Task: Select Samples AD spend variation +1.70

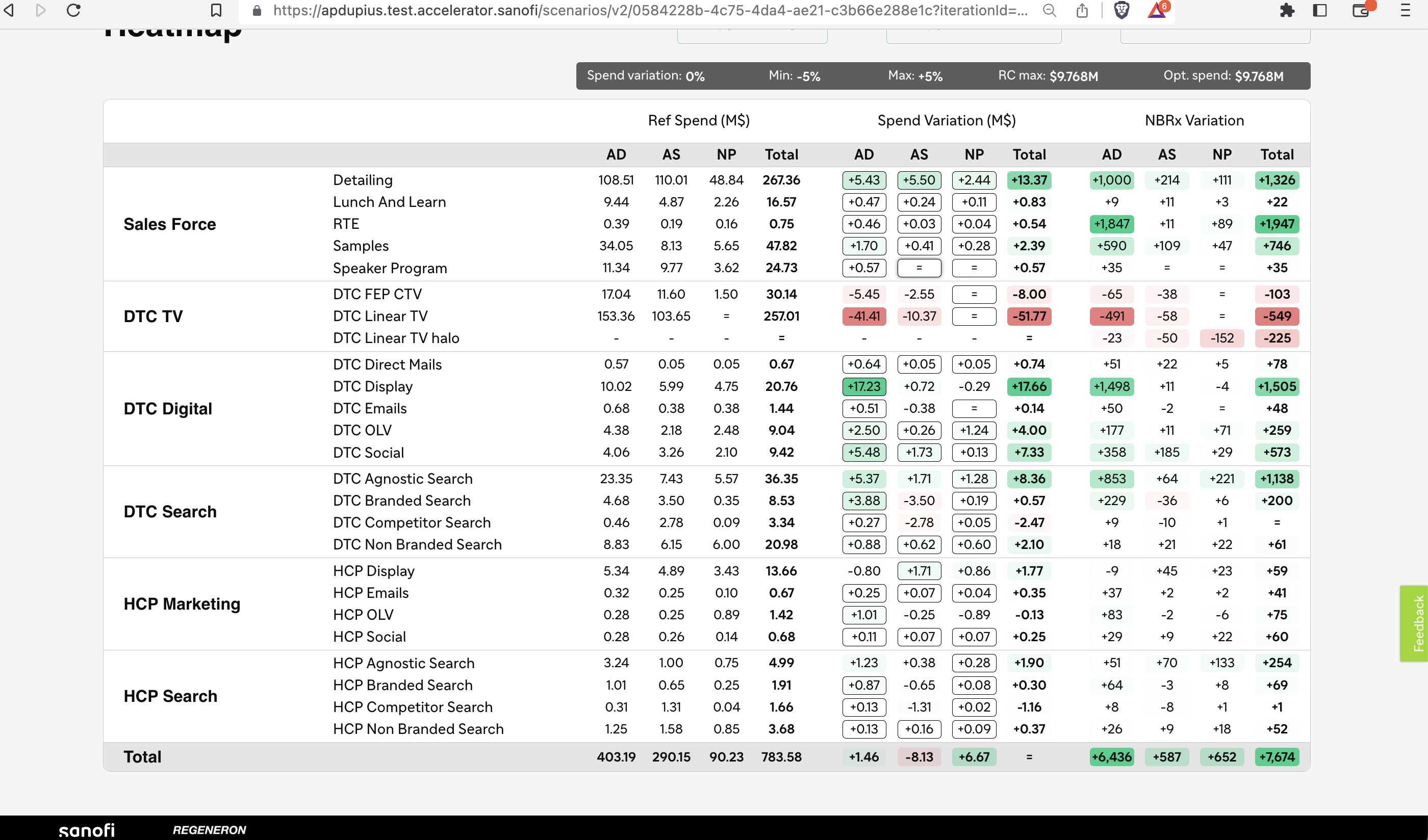Action: click(x=863, y=246)
